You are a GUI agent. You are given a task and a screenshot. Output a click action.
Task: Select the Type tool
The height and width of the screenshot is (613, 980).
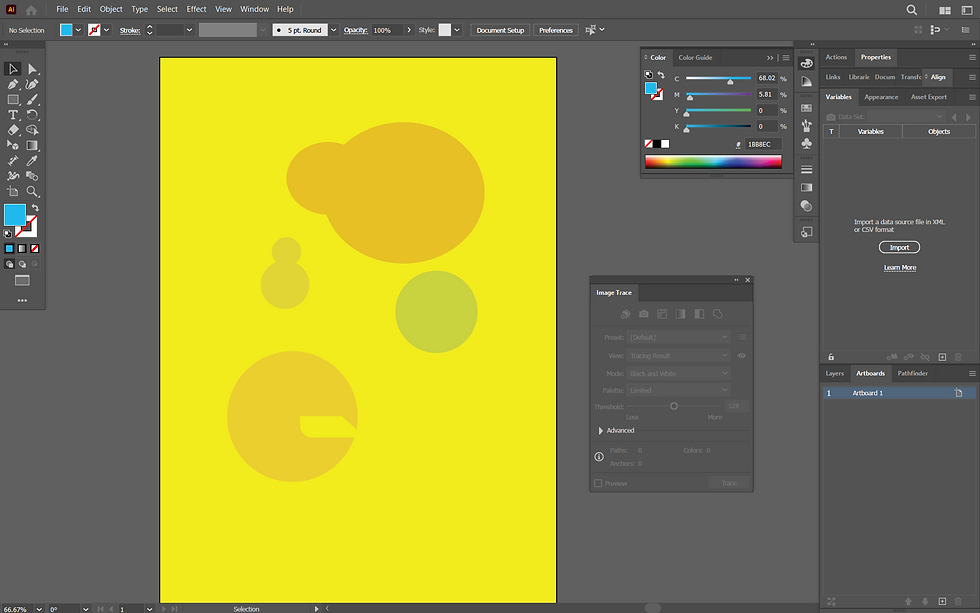(12, 115)
